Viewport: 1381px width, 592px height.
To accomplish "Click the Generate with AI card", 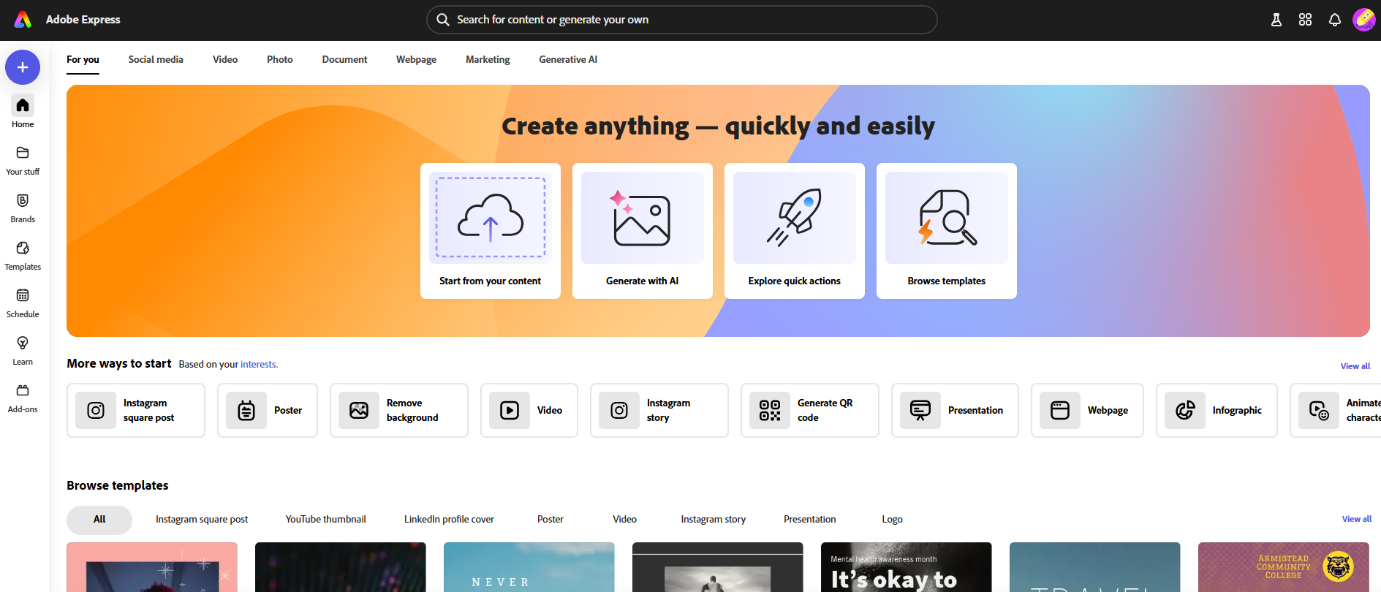I will [642, 231].
